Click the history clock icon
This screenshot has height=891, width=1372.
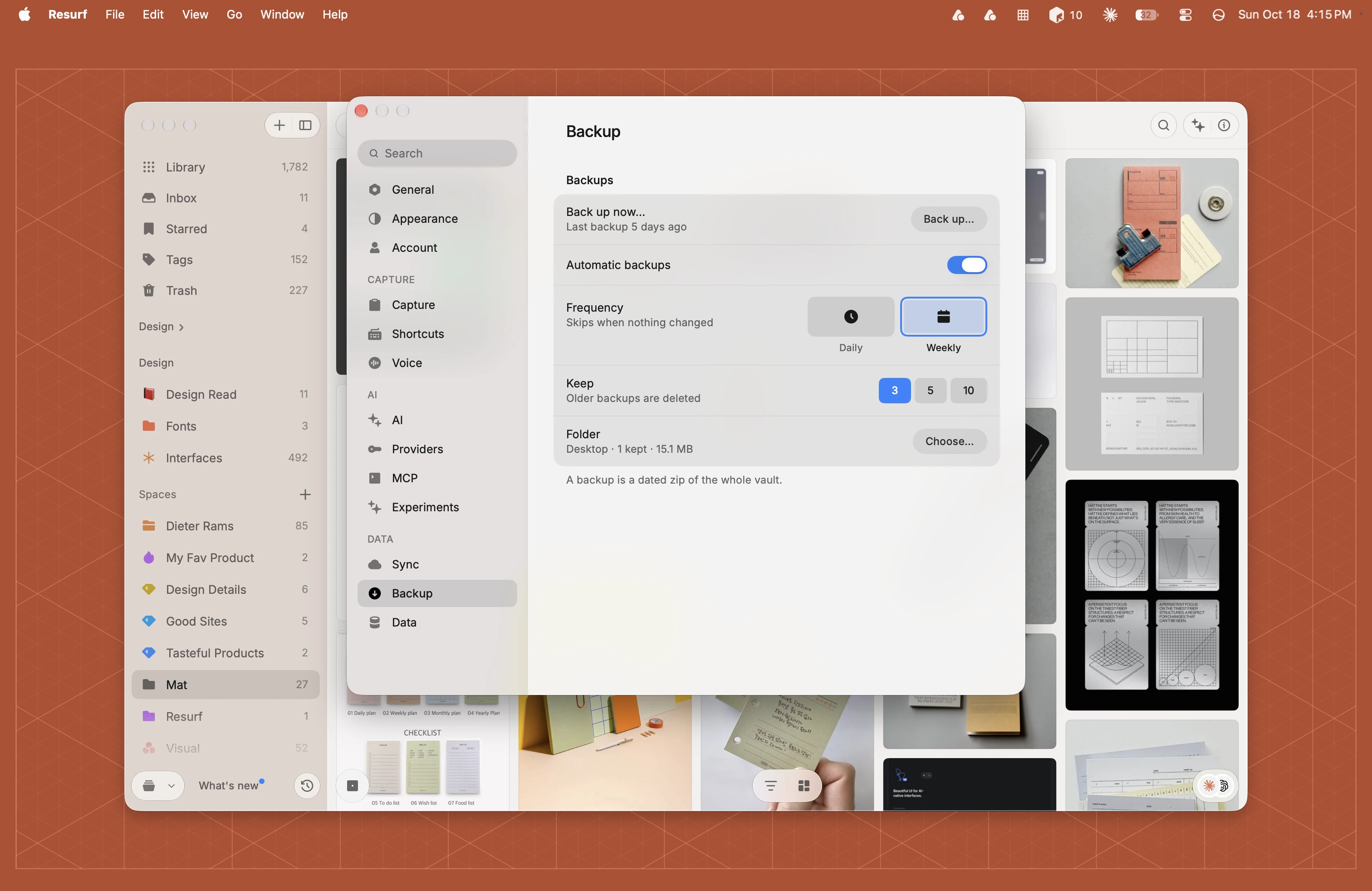pyautogui.click(x=307, y=786)
